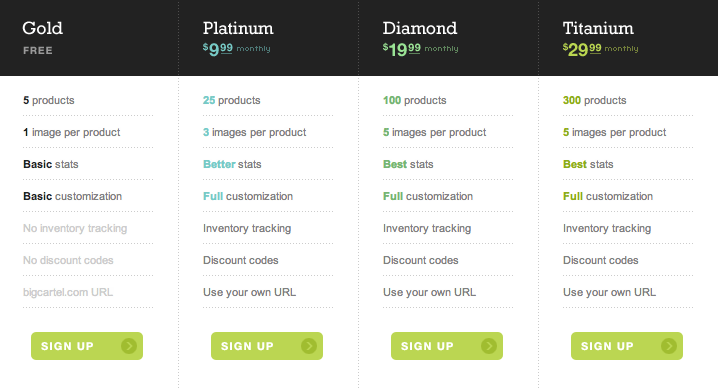The image size is (718, 389).
Task: Click "Better stats" in Platinum column
Action: point(232,164)
